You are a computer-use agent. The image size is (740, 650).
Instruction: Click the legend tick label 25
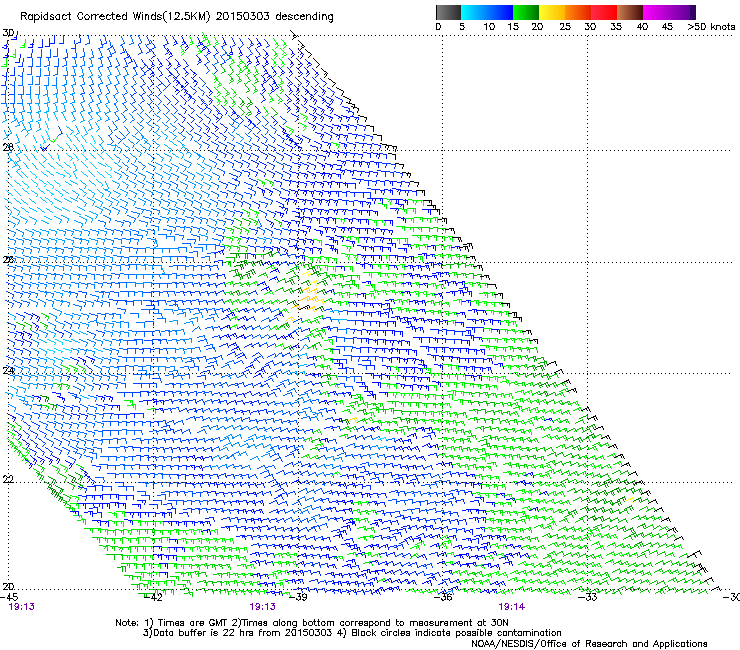tap(565, 27)
